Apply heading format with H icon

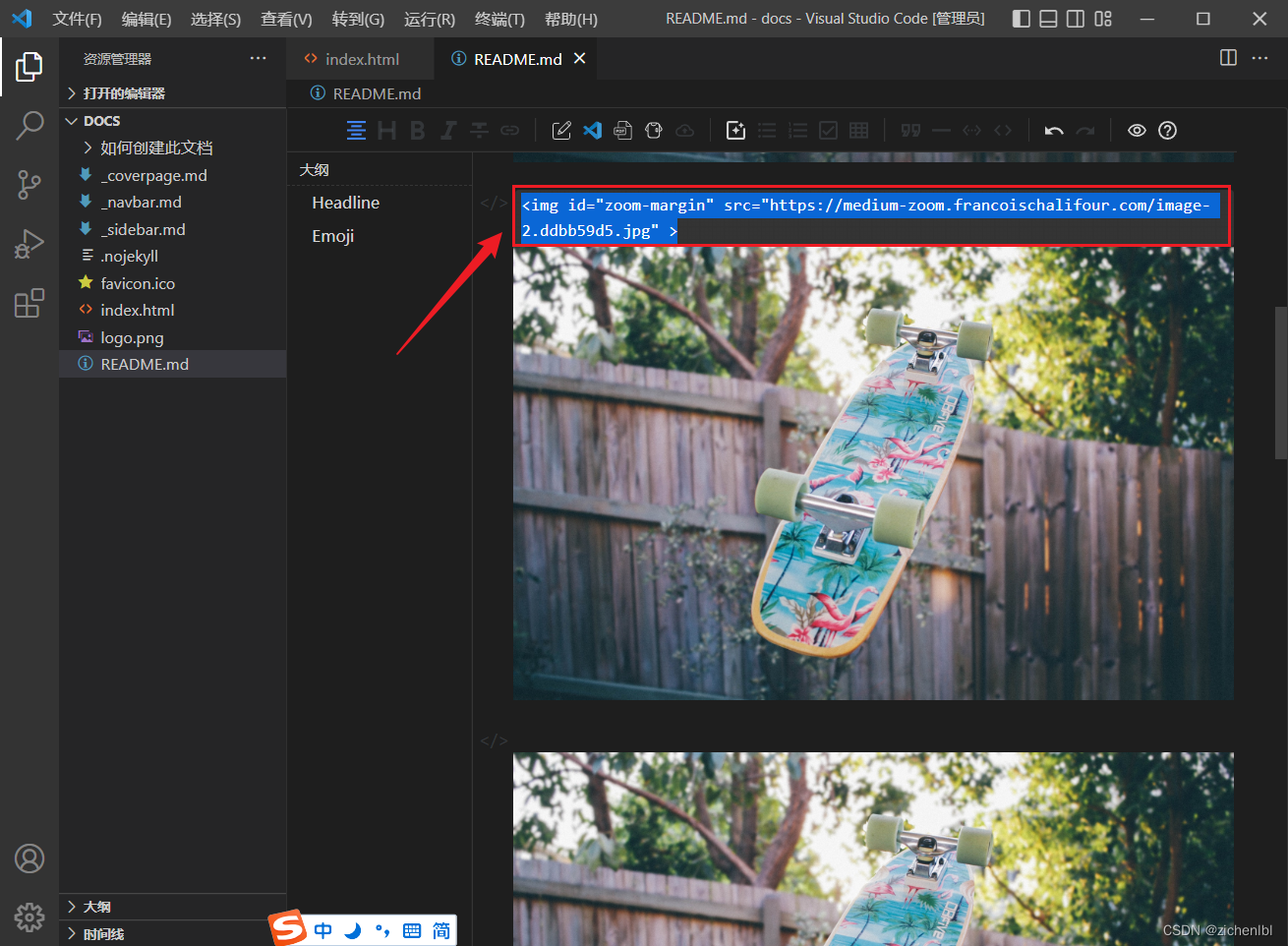pyautogui.click(x=386, y=131)
